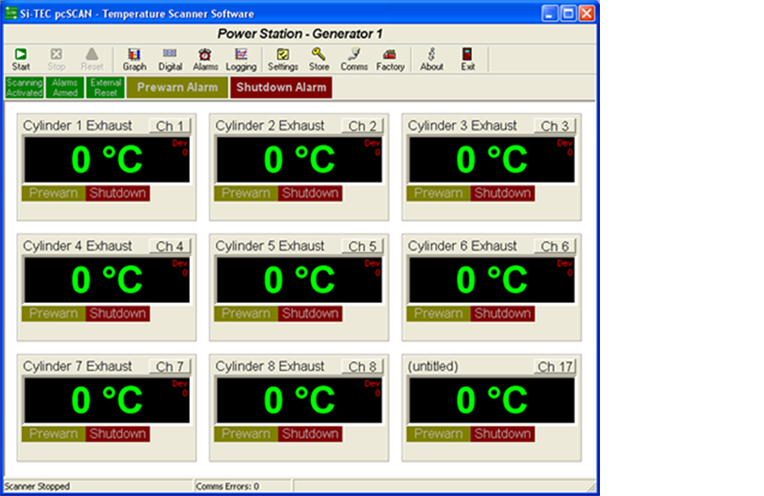Image resolution: width=764 pixels, height=496 pixels.
Task: Switch to the Digital display view
Action: pos(170,59)
